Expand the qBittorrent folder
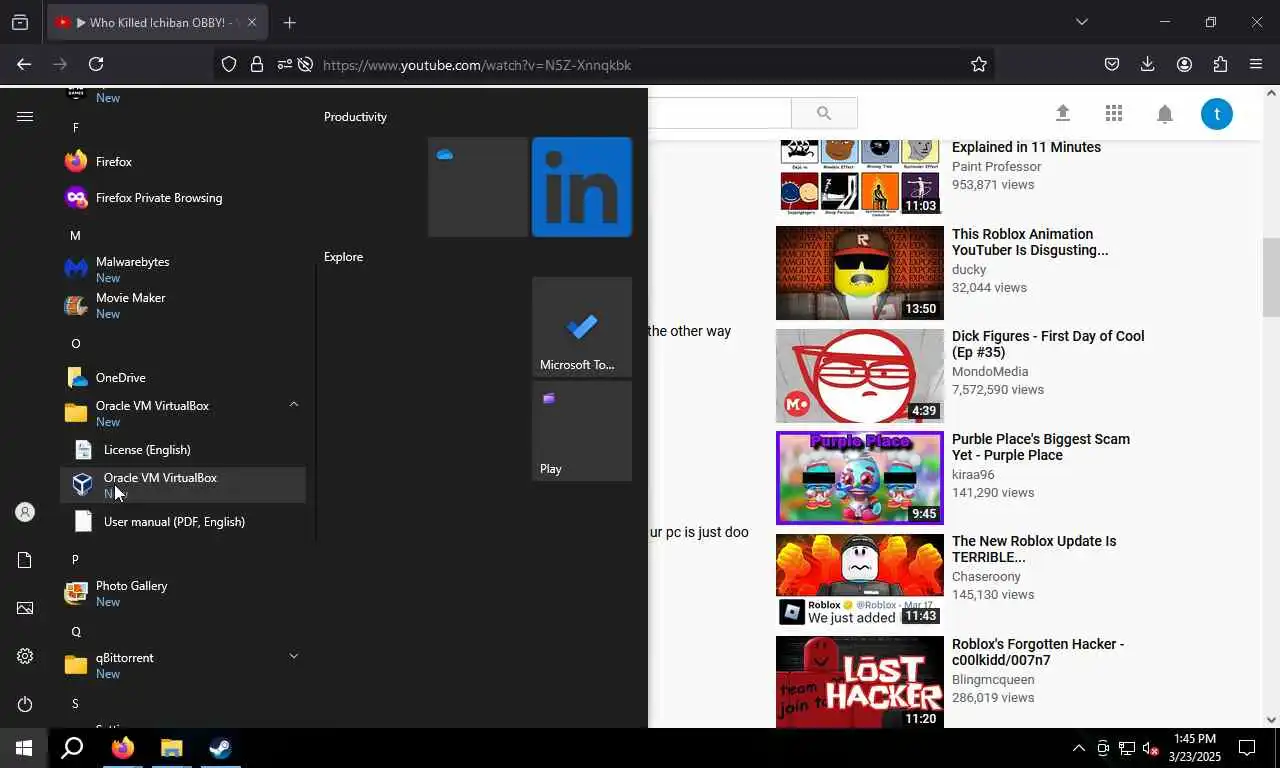The image size is (1280, 768). (294, 656)
